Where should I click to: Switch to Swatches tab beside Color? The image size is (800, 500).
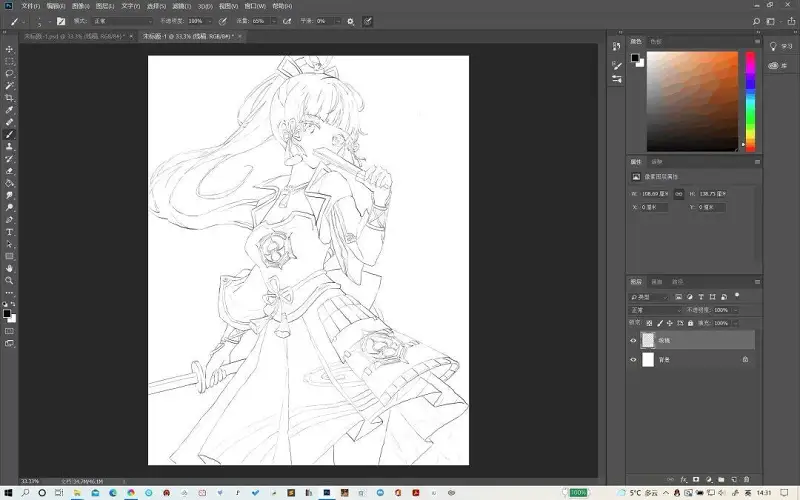tap(656, 41)
